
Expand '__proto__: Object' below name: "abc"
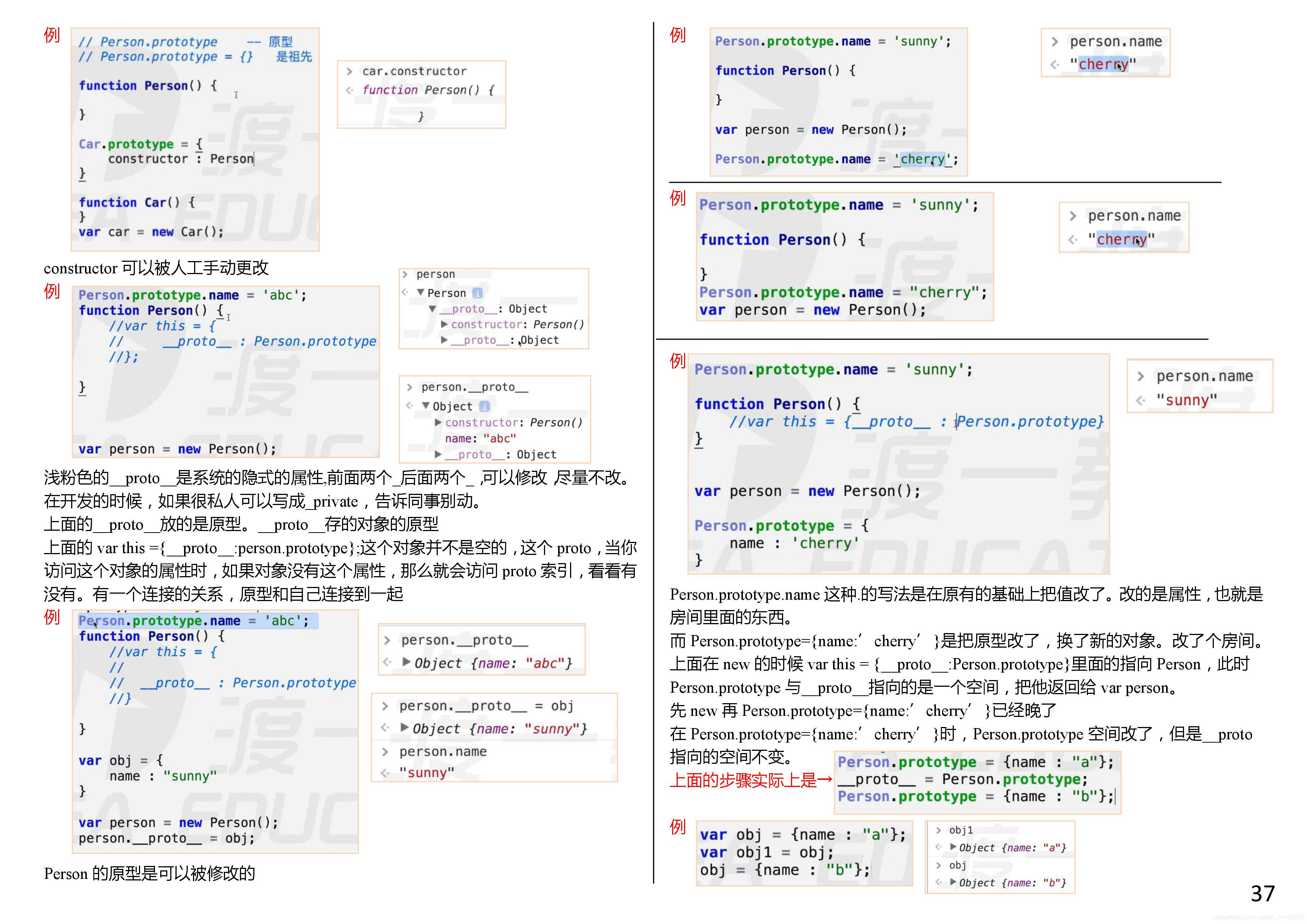click(x=438, y=454)
